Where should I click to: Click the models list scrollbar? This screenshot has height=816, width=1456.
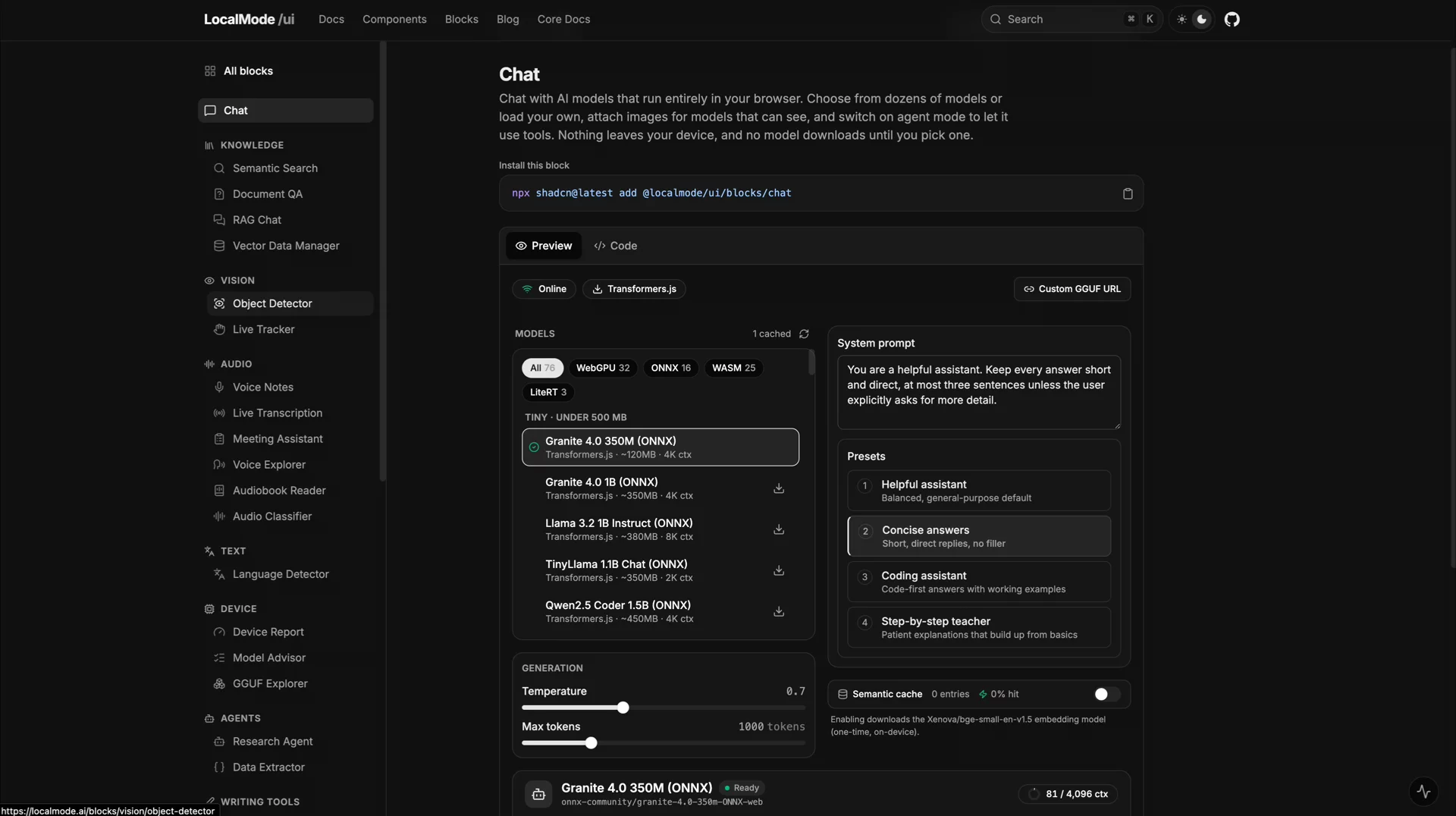[x=811, y=362]
